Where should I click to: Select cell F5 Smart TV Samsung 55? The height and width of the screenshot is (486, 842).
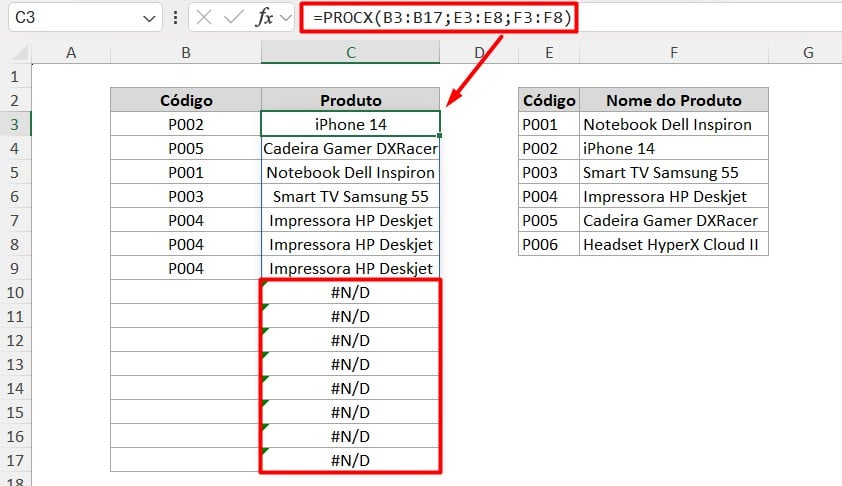(674, 172)
